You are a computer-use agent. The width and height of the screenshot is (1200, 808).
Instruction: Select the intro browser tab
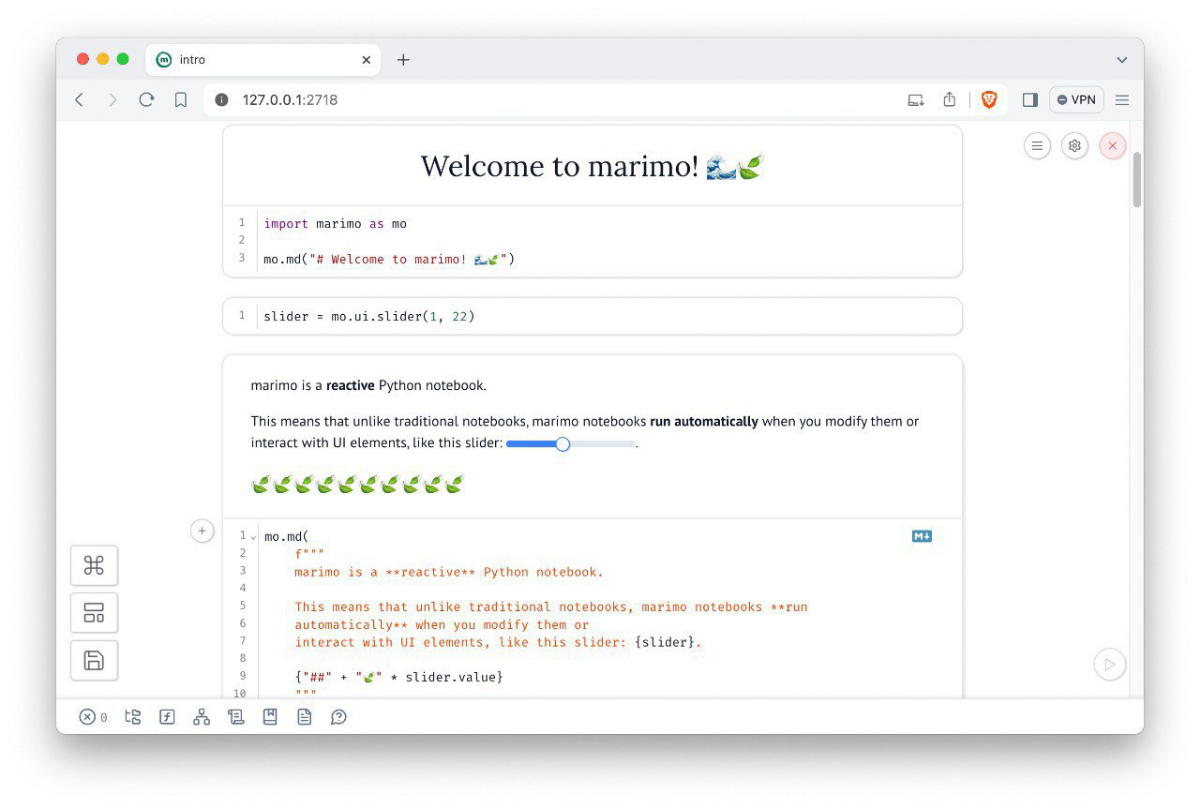point(250,59)
